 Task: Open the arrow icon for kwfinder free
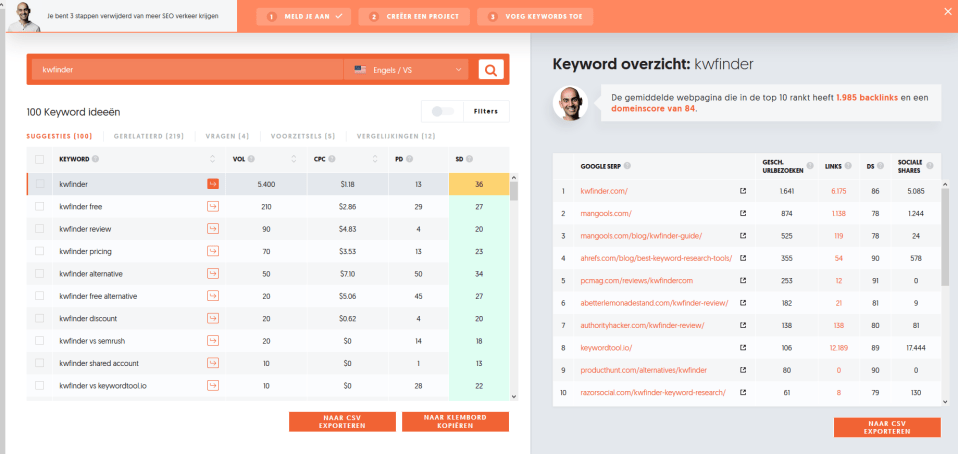coord(213,207)
